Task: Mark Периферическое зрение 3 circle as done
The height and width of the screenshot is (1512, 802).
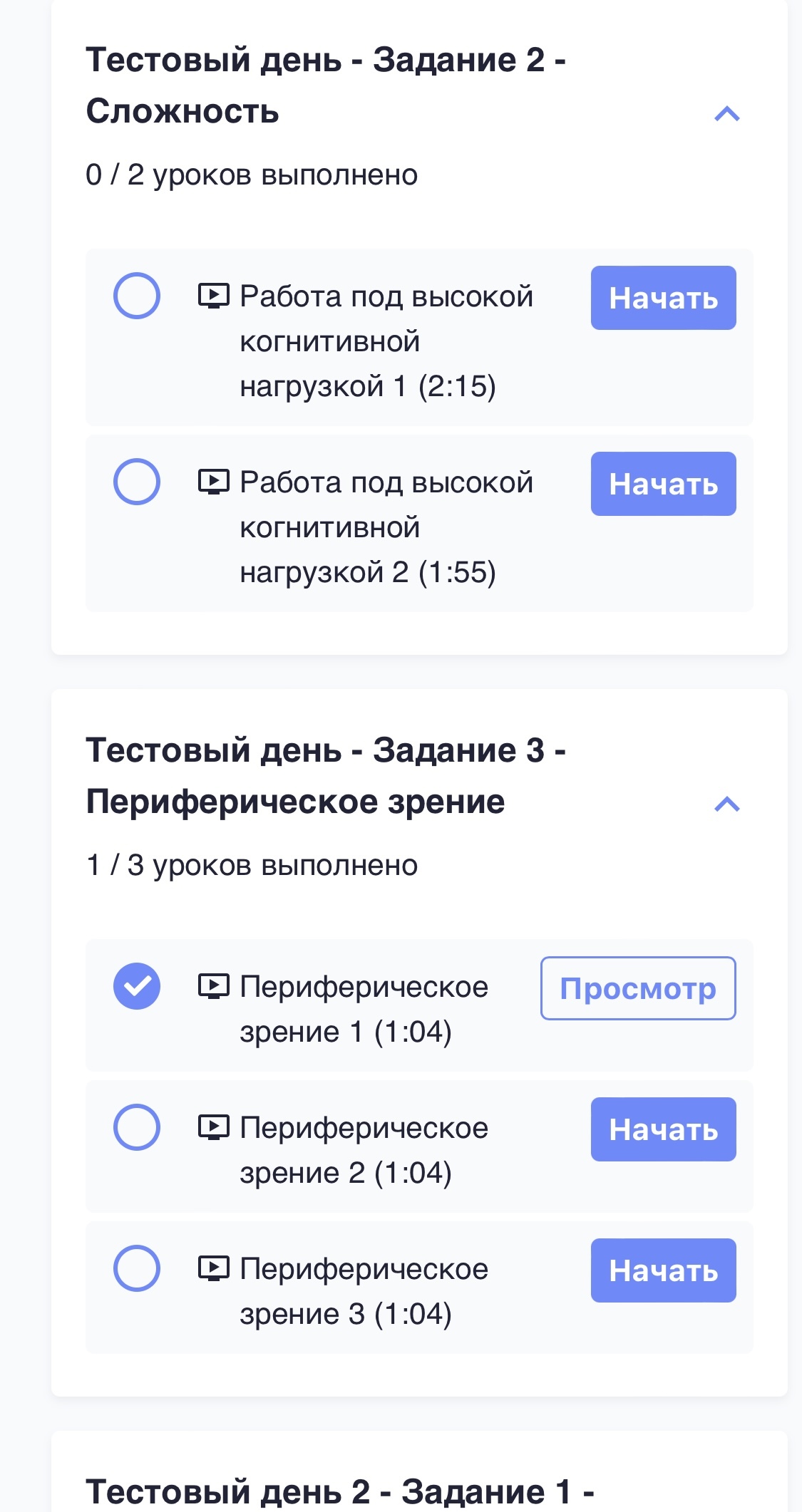Action: pos(137,1268)
